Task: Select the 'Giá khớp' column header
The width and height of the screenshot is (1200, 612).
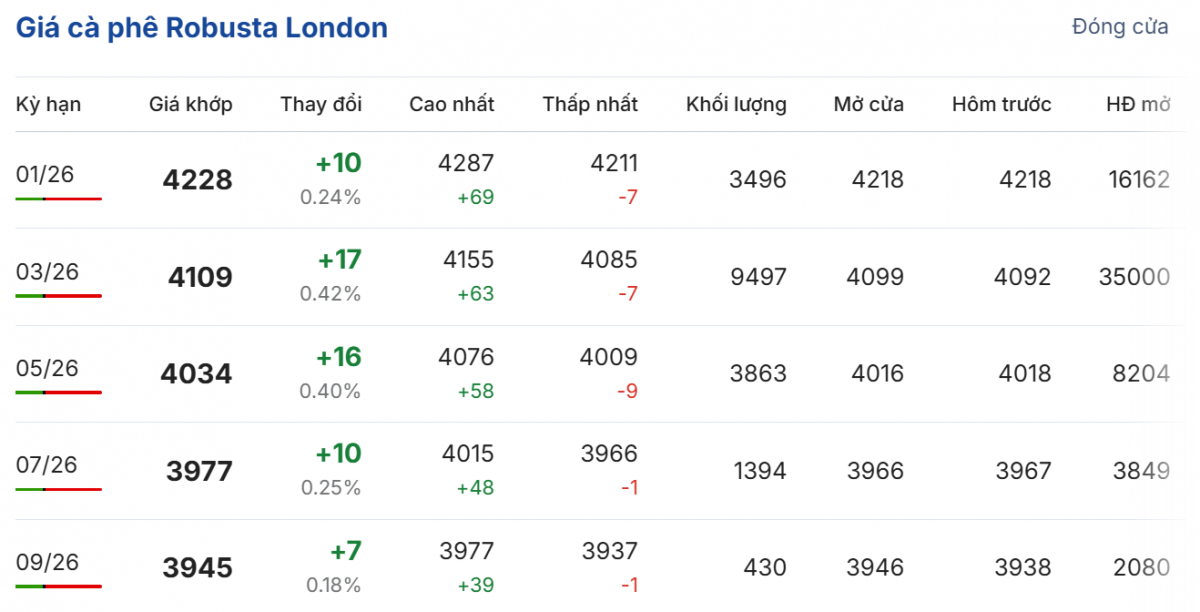Action: tap(190, 104)
